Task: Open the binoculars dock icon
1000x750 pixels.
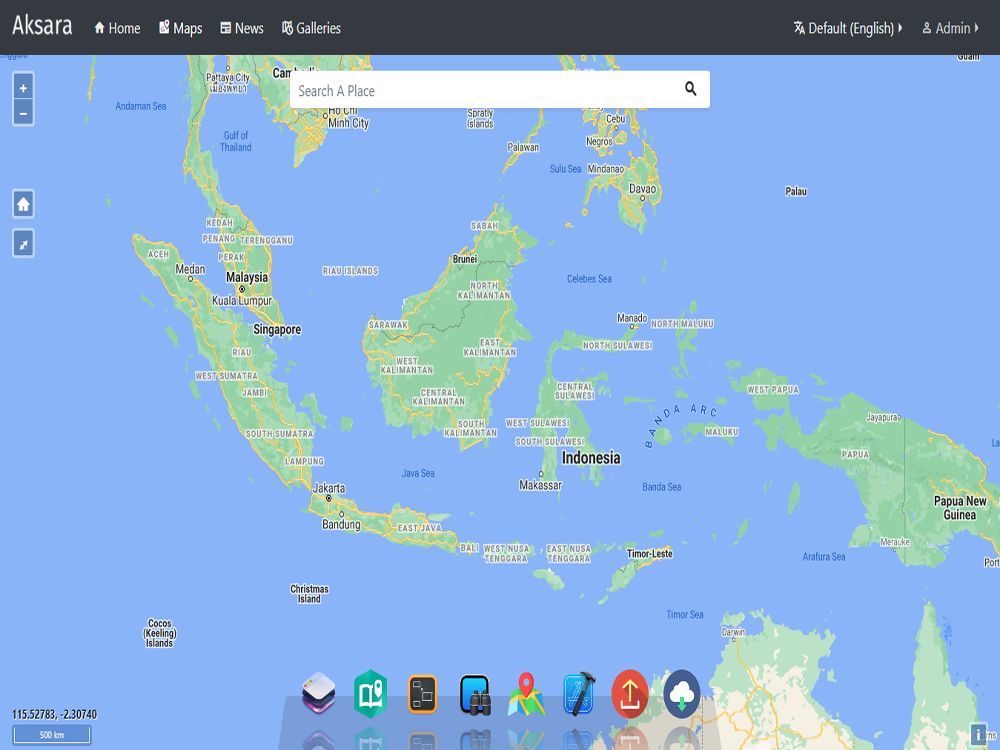Action: [x=475, y=695]
